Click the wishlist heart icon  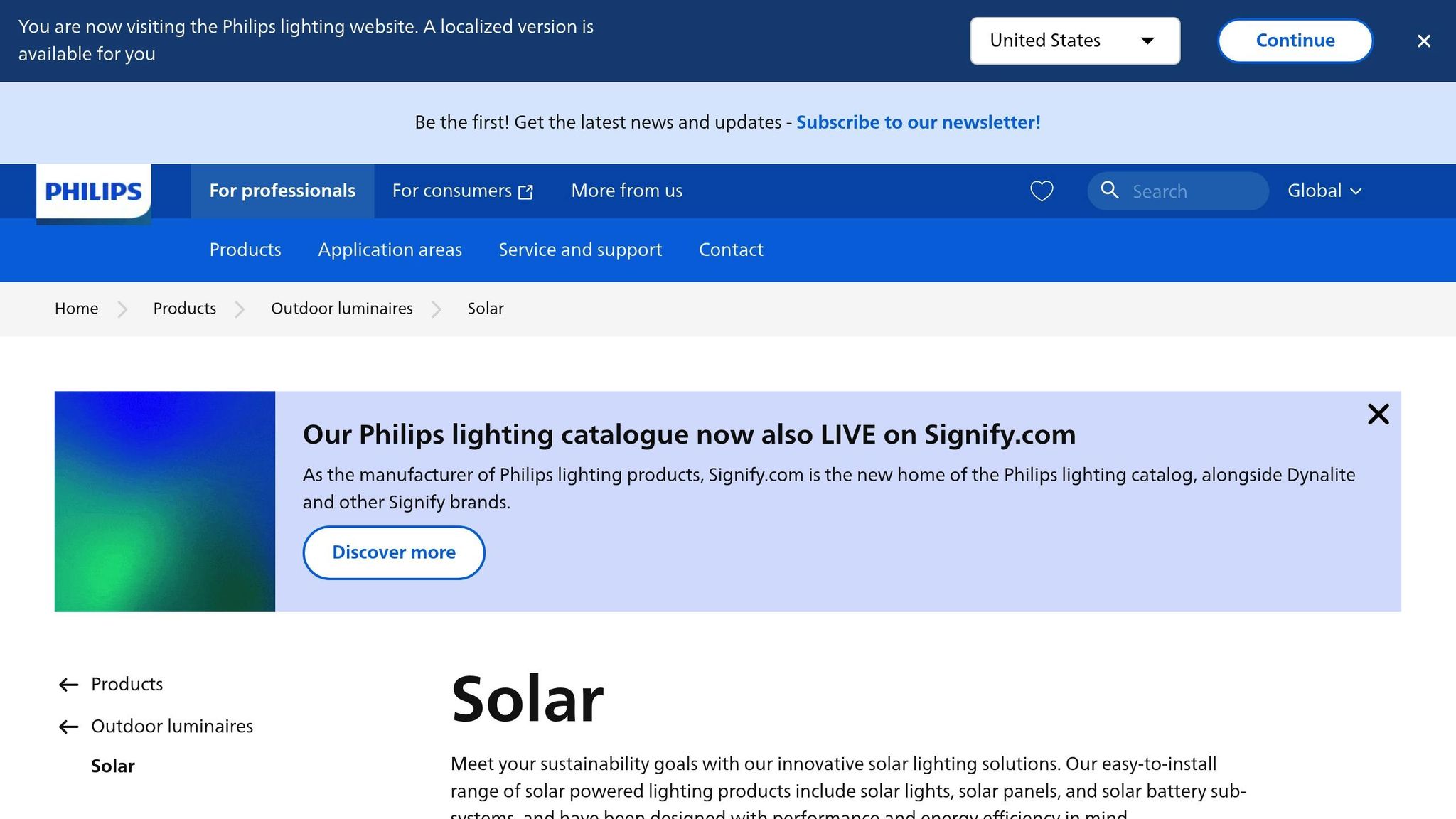coord(1041,191)
